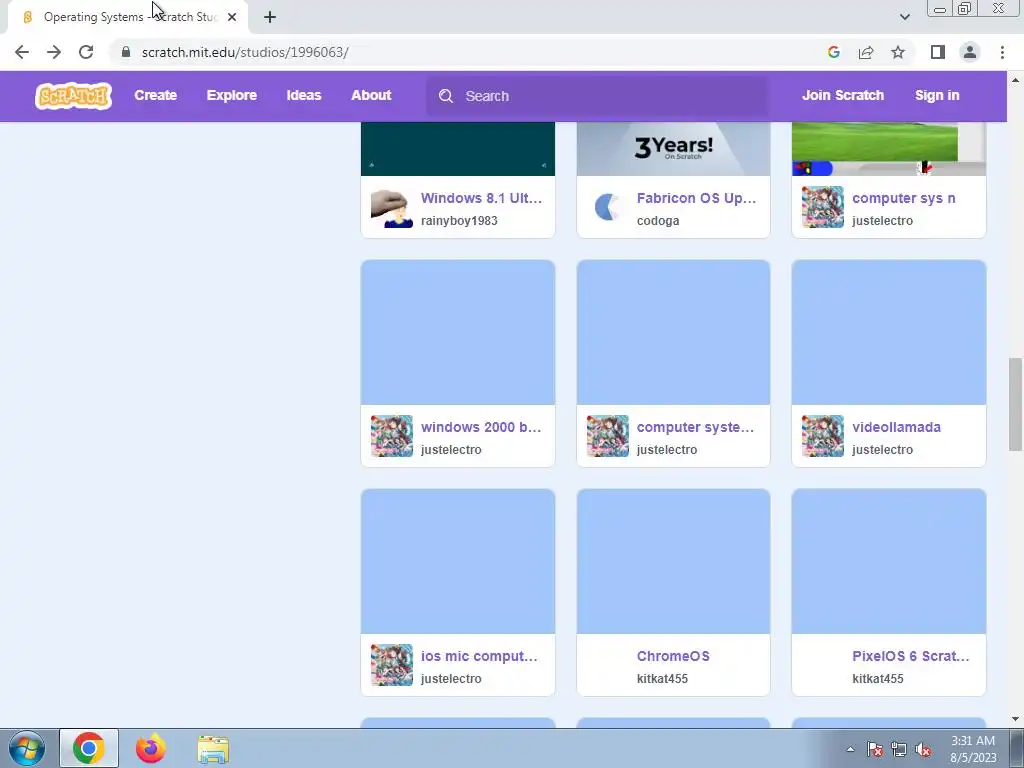Launch Firefox from the taskbar

(x=150, y=748)
